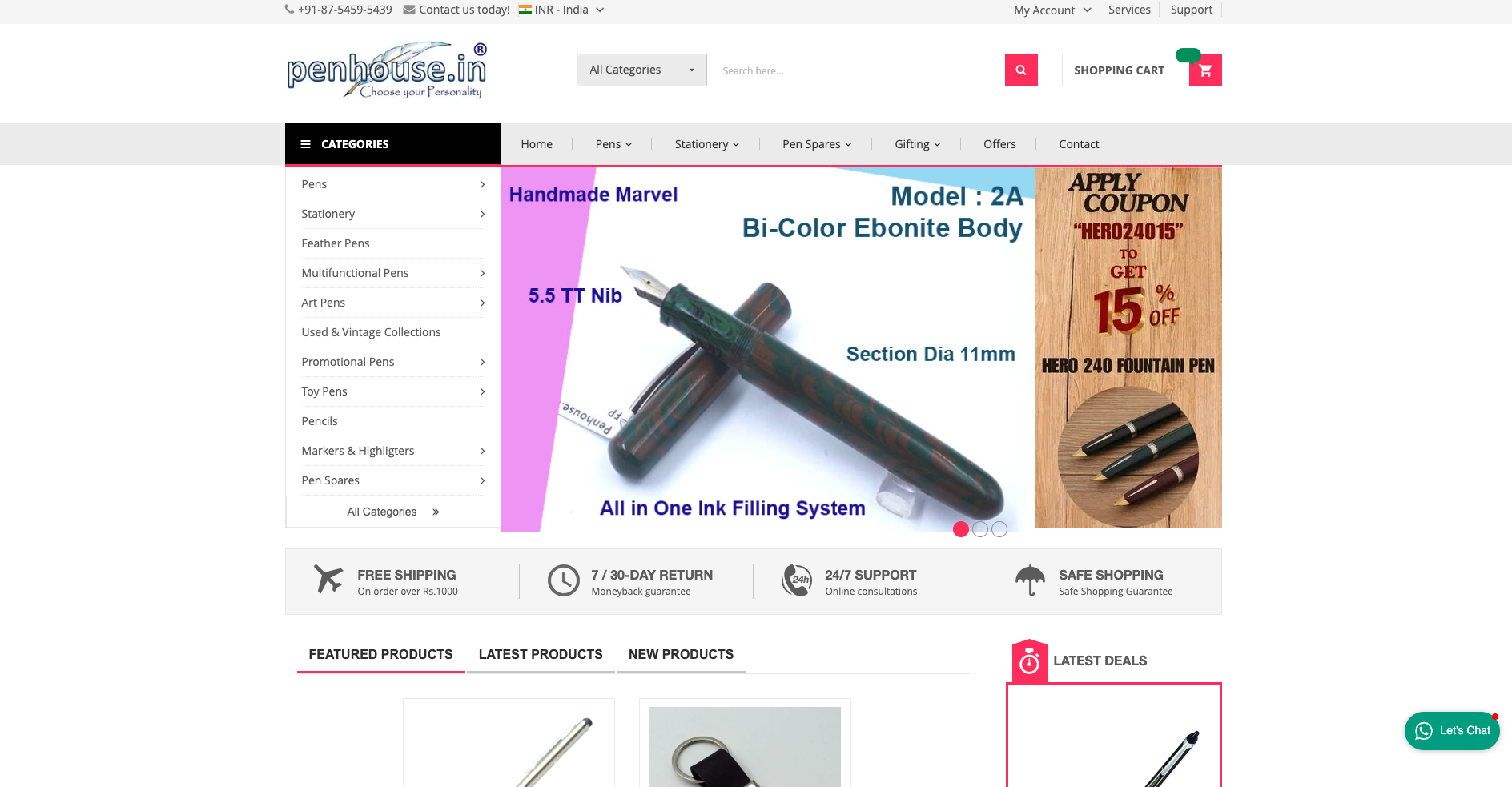Click the Support link
Image resolution: width=1512 pixels, height=787 pixels.
click(x=1192, y=10)
